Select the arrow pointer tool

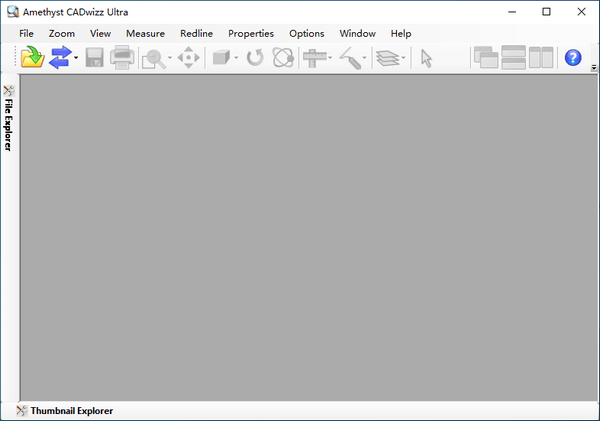click(x=426, y=58)
